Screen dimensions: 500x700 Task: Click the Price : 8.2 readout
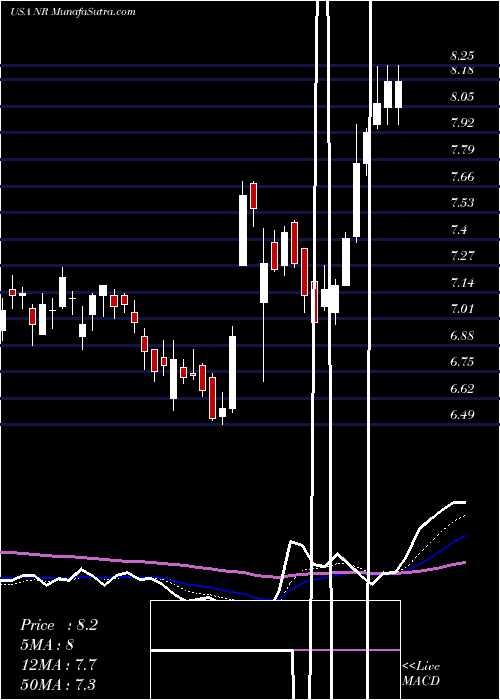[x=58, y=625]
